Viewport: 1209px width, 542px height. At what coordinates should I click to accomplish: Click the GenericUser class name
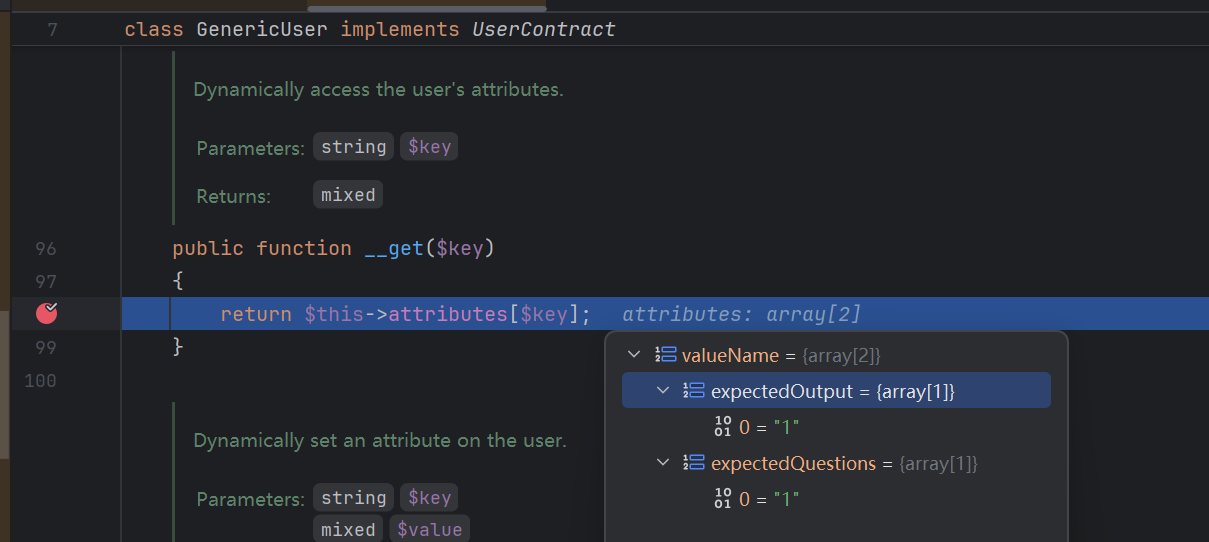point(262,29)
